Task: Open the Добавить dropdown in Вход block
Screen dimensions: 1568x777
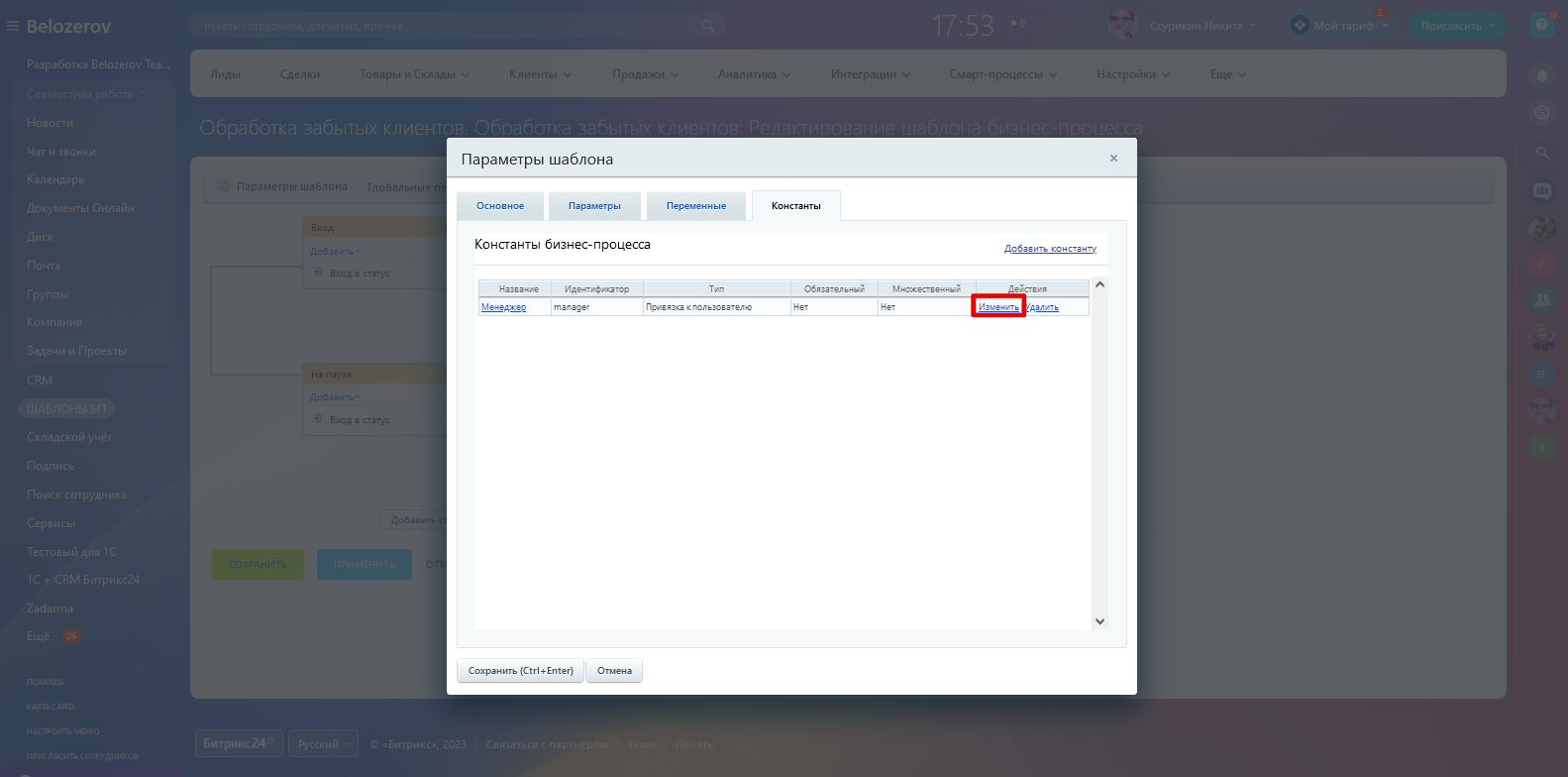Action: [335, 251]
